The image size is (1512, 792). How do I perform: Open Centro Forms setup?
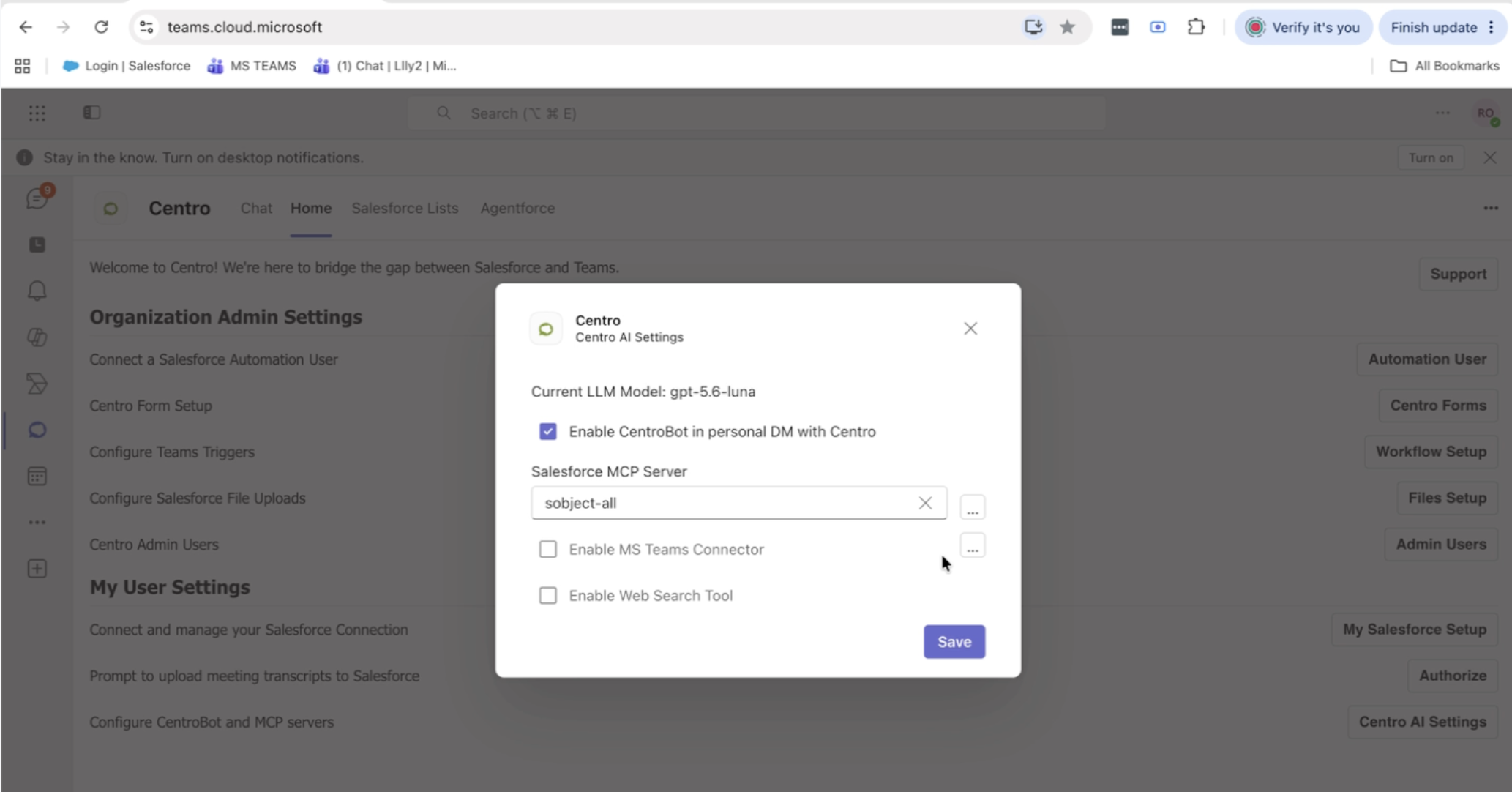click(1438, 406)
